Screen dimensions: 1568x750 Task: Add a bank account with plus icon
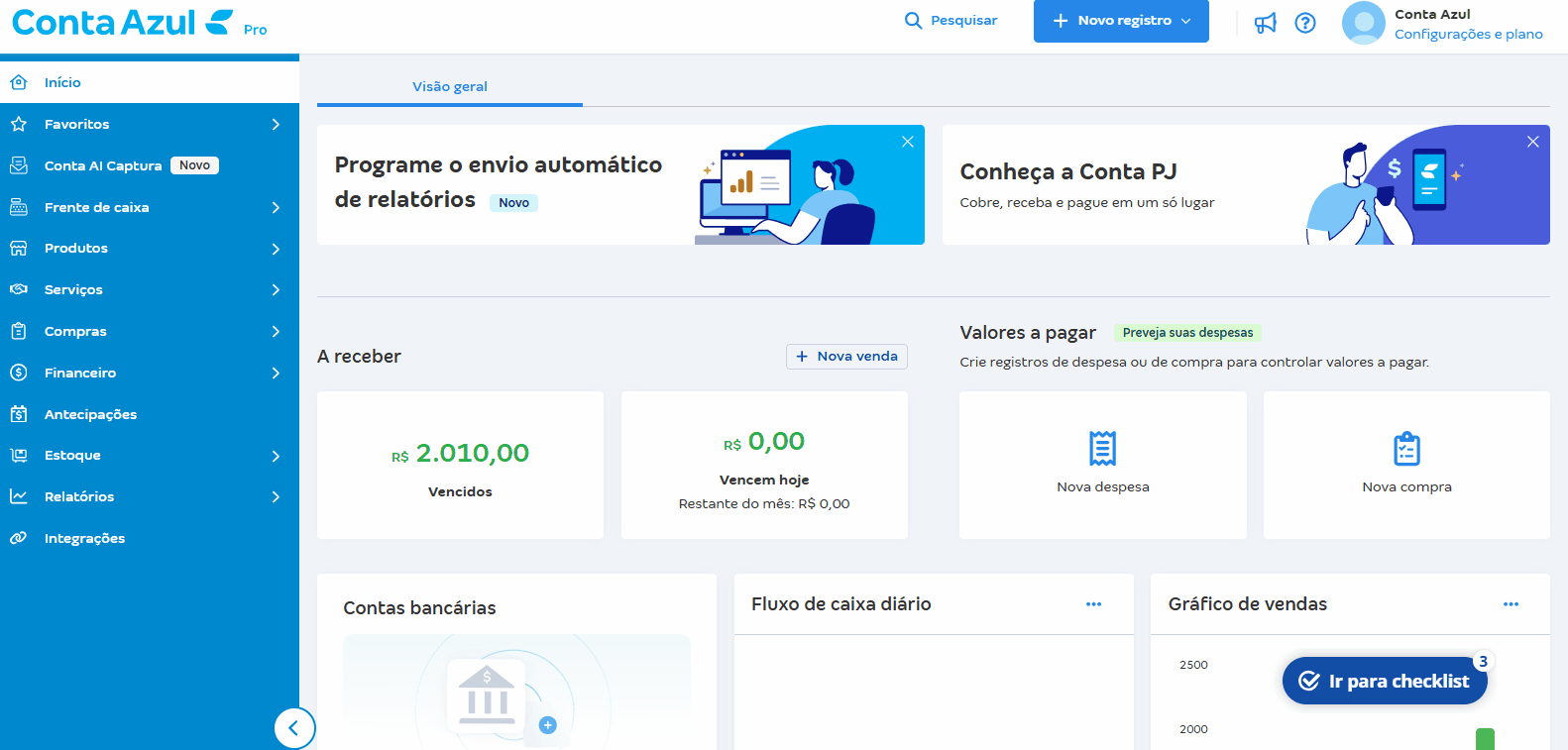pyautogui.click(x=547, y=725)
